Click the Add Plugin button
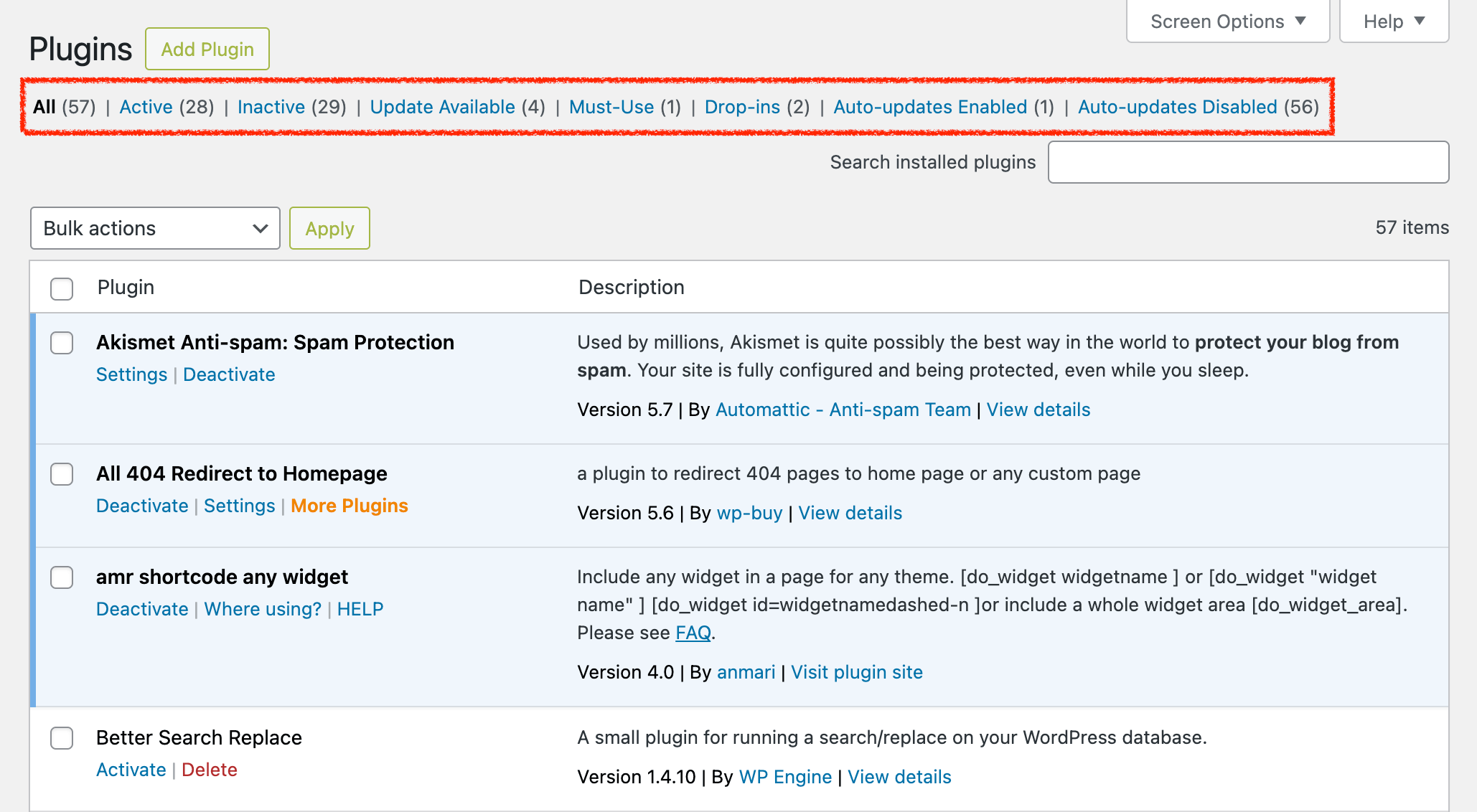Image resolution: width=1477 pixels, height=812 pixels. 207,49
